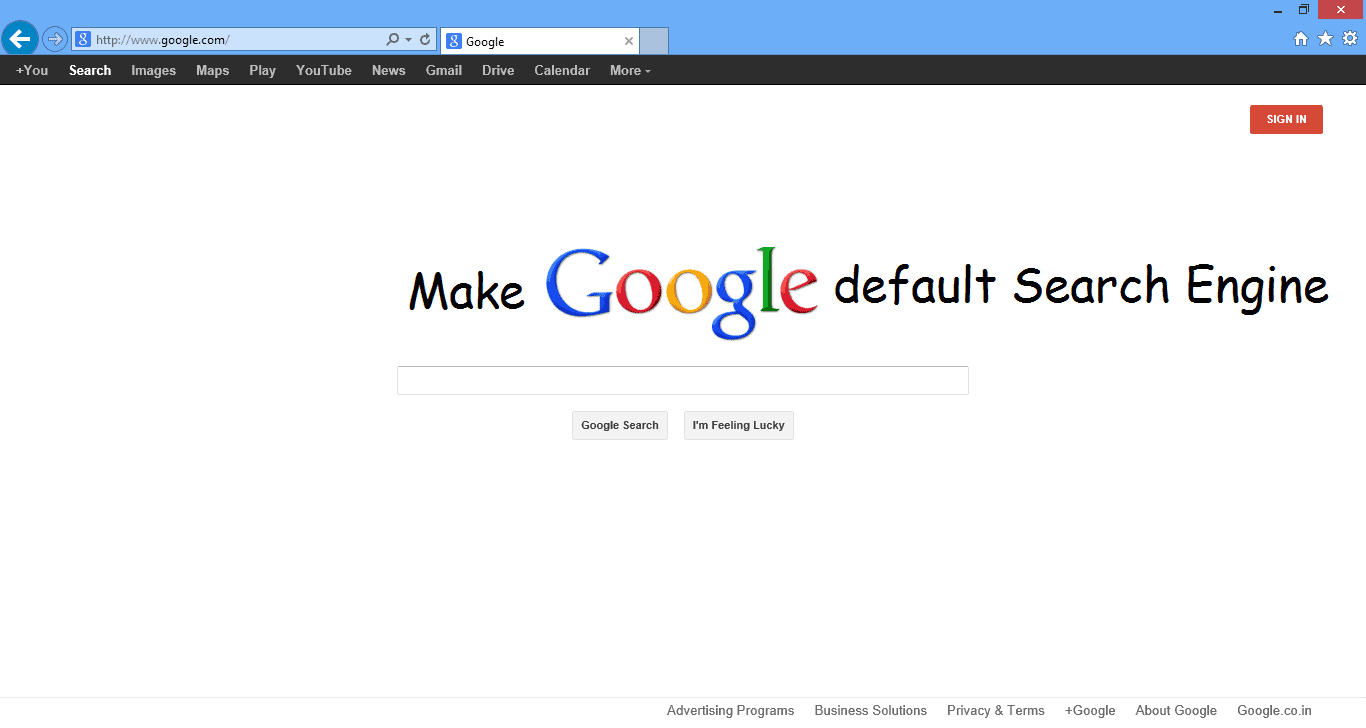Image resolution: width=1366 pixels, height=728 pixels.
Task: Select Search in the Google bar
Action: tap(90, 70)
